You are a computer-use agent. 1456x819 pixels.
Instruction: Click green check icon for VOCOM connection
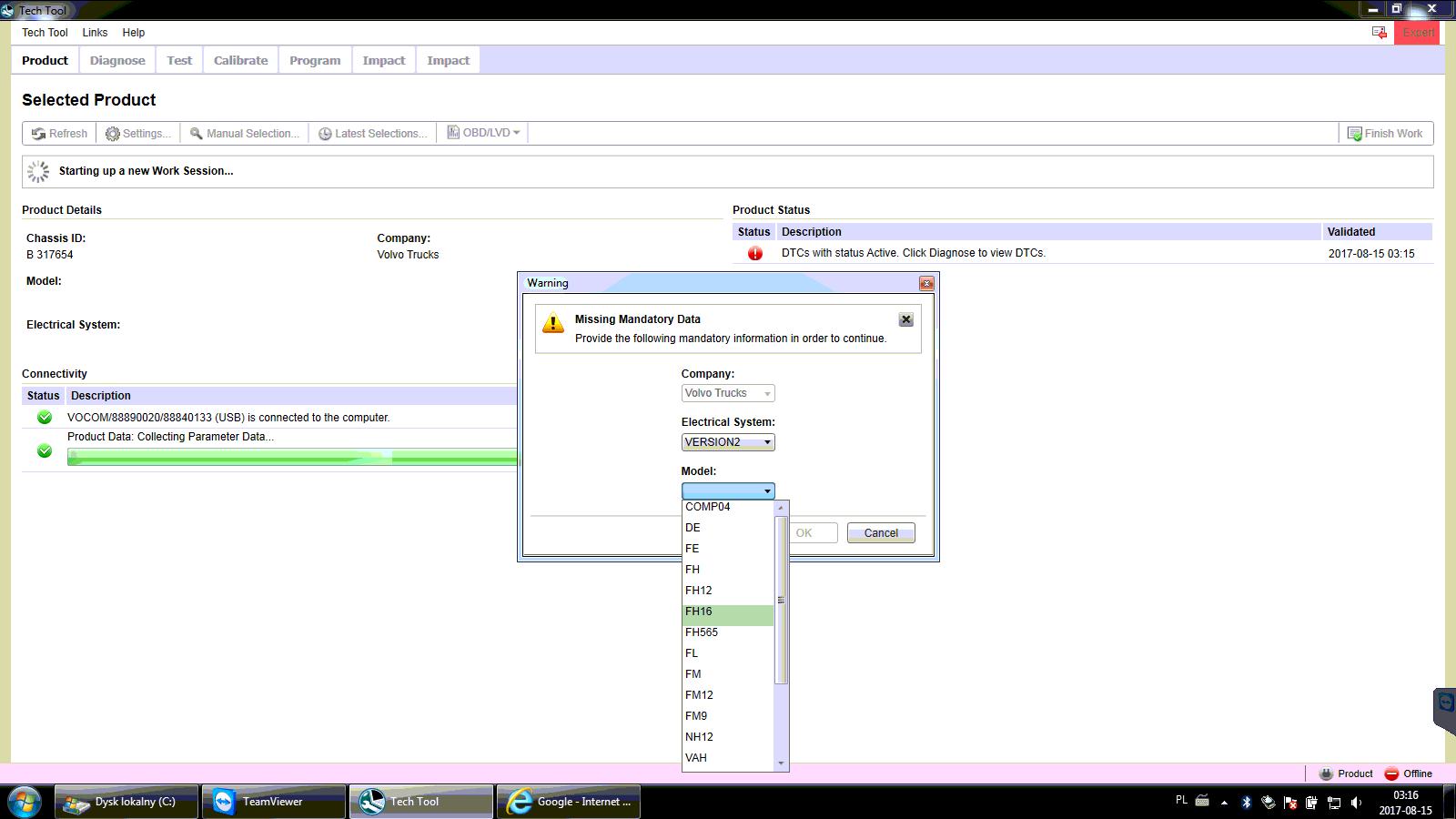pyautogui.click(x=45, y=418)
